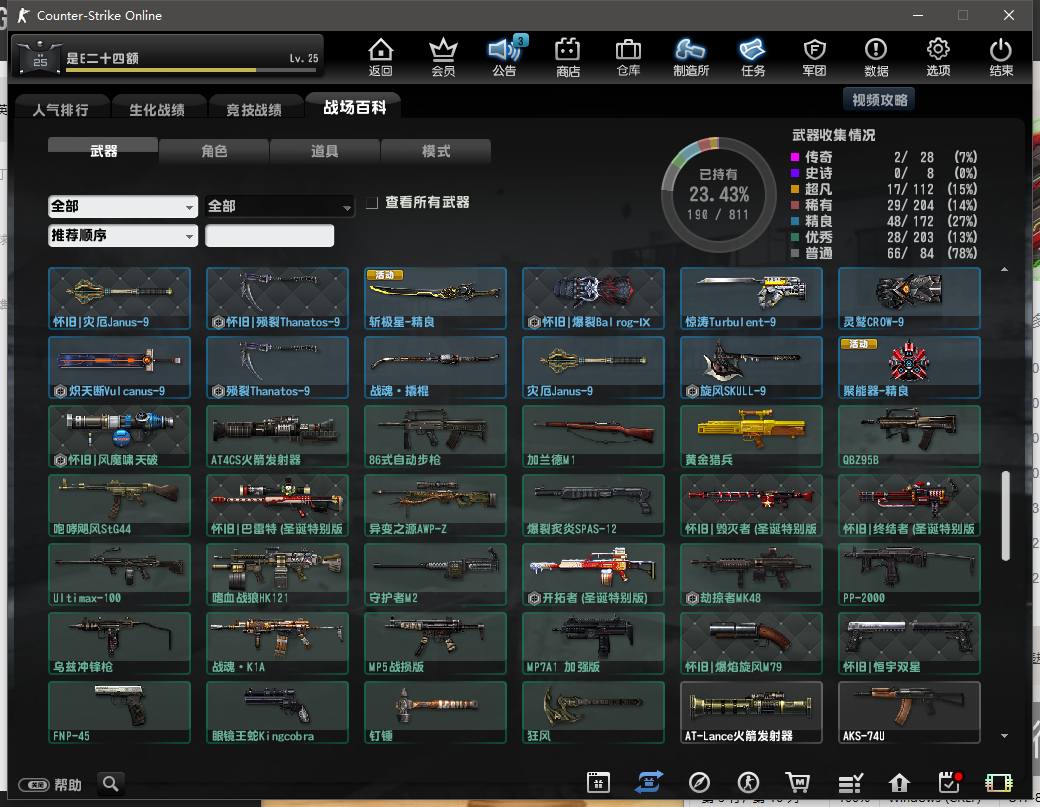Open the 仓库 inventory briefcase icon
Image resolution: width=1040 pixels, height=807 pixels.
click(x=628, y=57)
